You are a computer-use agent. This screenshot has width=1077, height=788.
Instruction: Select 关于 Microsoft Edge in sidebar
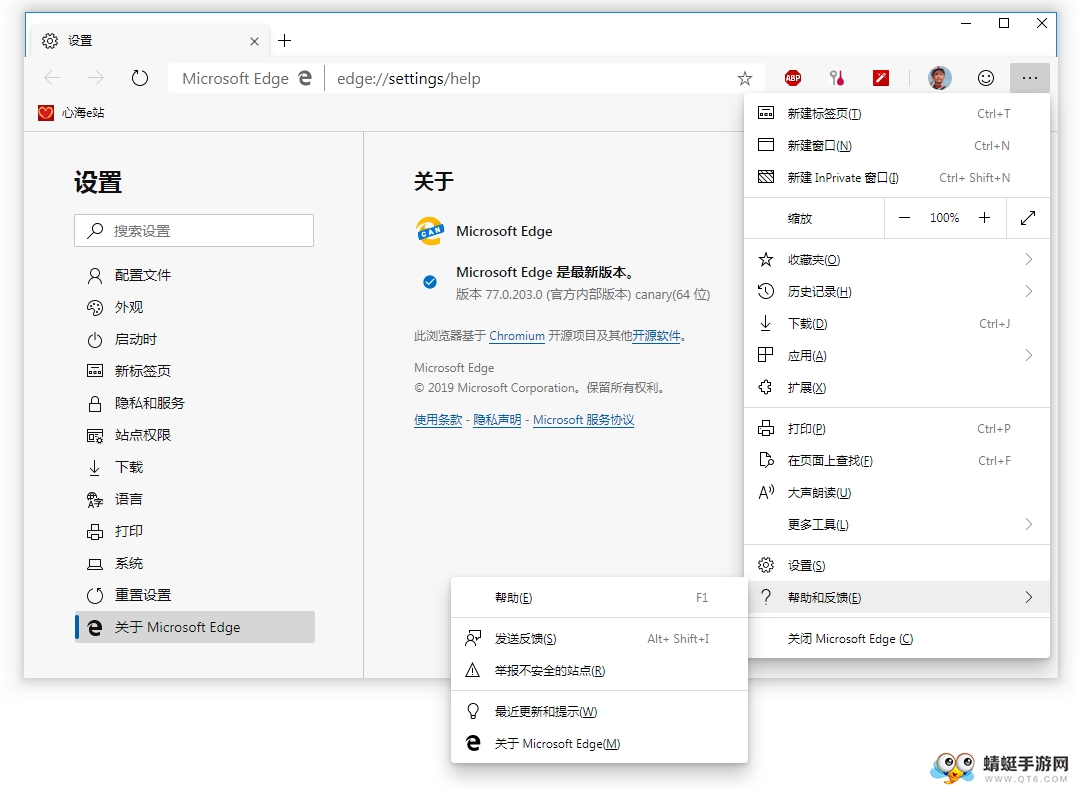(194, 627)
